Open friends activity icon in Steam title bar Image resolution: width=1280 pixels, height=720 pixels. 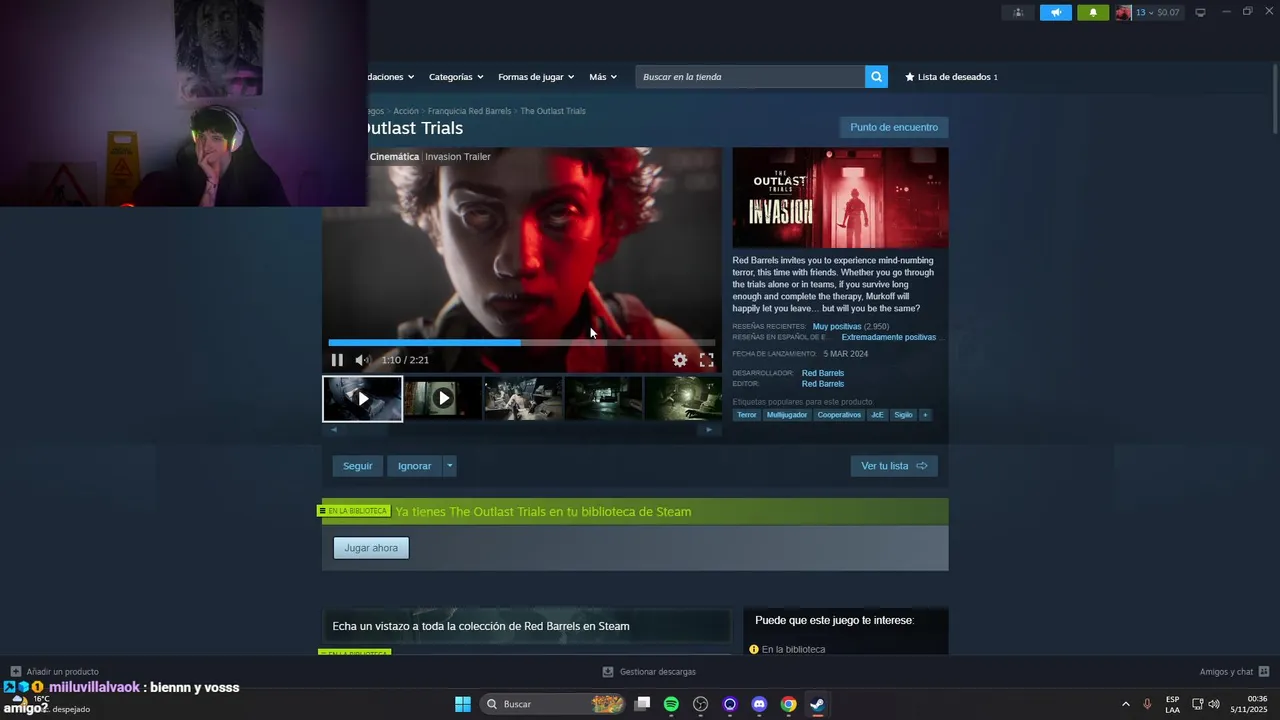tap(1019, 13)
